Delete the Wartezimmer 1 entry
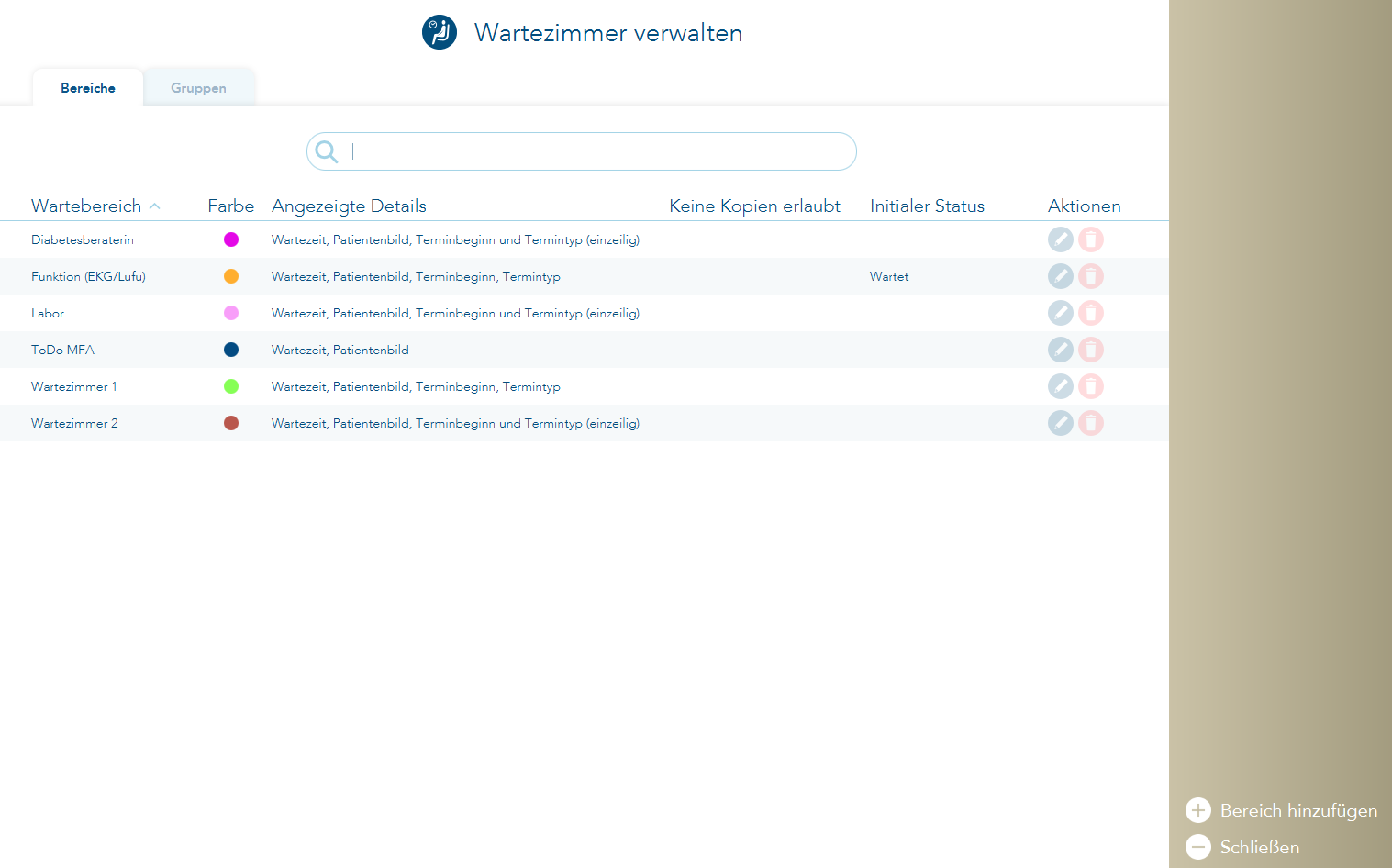Screen dimensions: 1392x868 1090,386
